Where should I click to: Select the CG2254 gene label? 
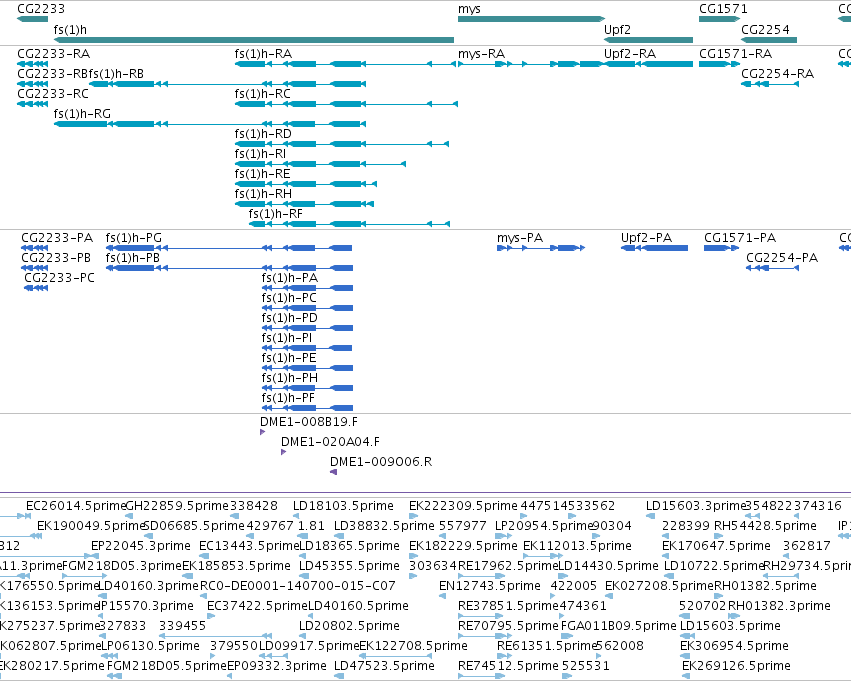(x=765, y=29)
